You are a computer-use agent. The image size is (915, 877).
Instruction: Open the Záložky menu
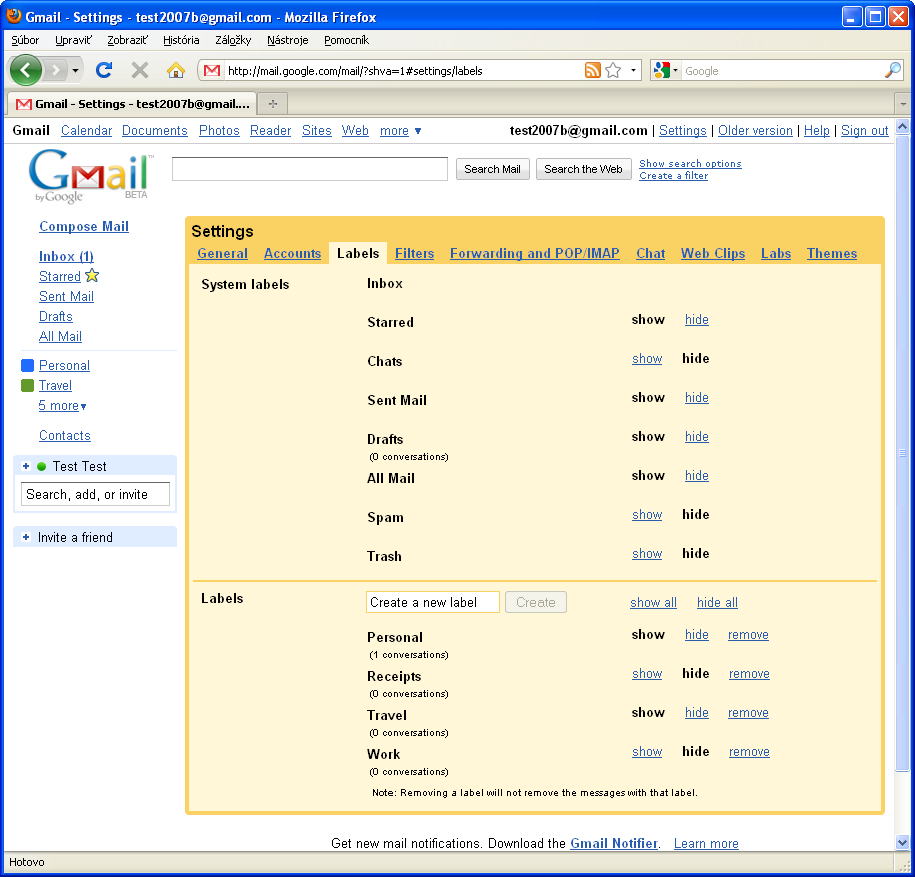233,40
